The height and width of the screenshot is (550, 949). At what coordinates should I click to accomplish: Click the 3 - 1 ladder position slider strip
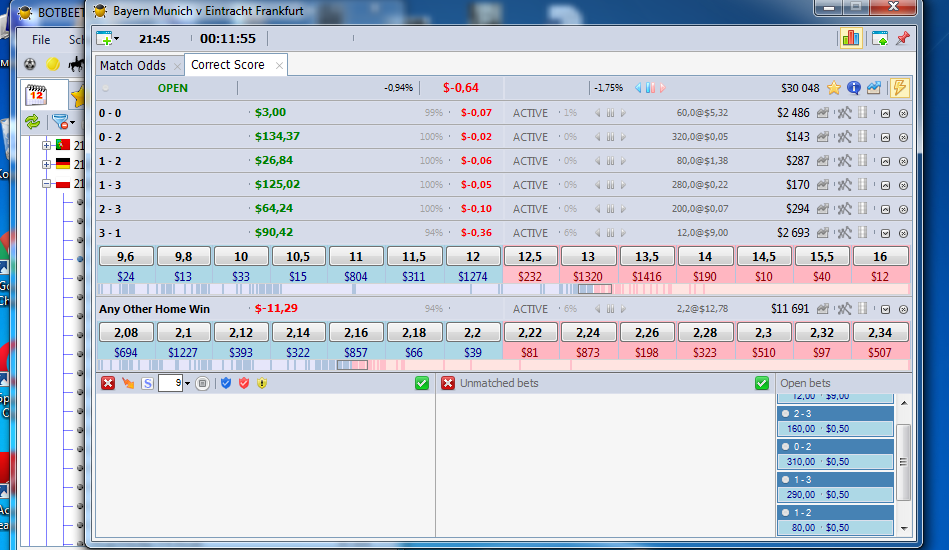(594, 289)
